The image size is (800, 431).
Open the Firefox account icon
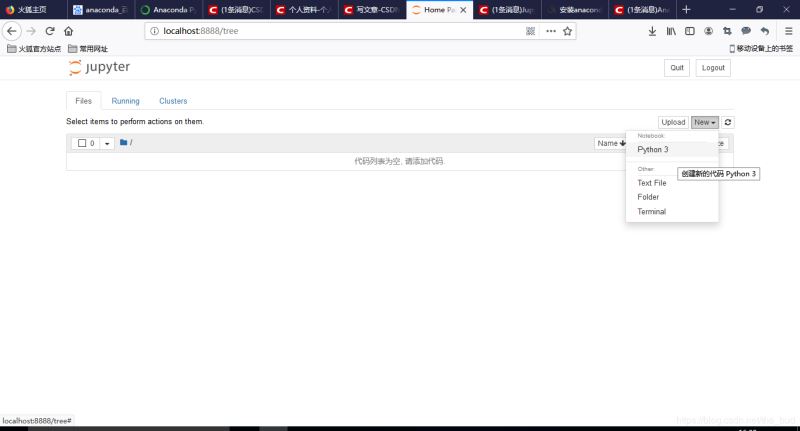coord(708,31)
